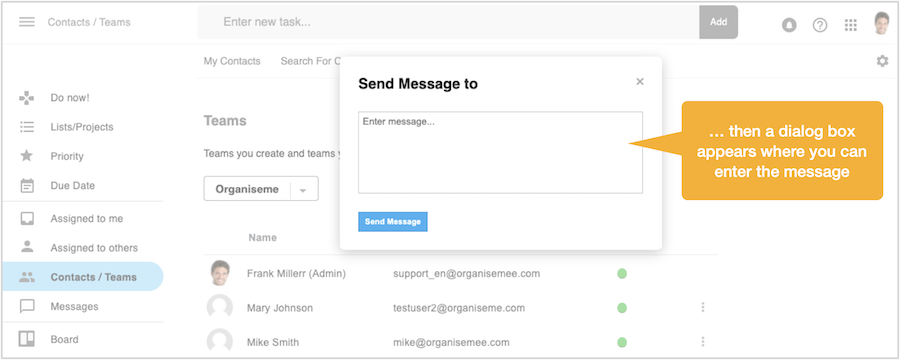900x360 pixels.
Task: Click the Contacts / Teams people icon
Action: [27, 277]
